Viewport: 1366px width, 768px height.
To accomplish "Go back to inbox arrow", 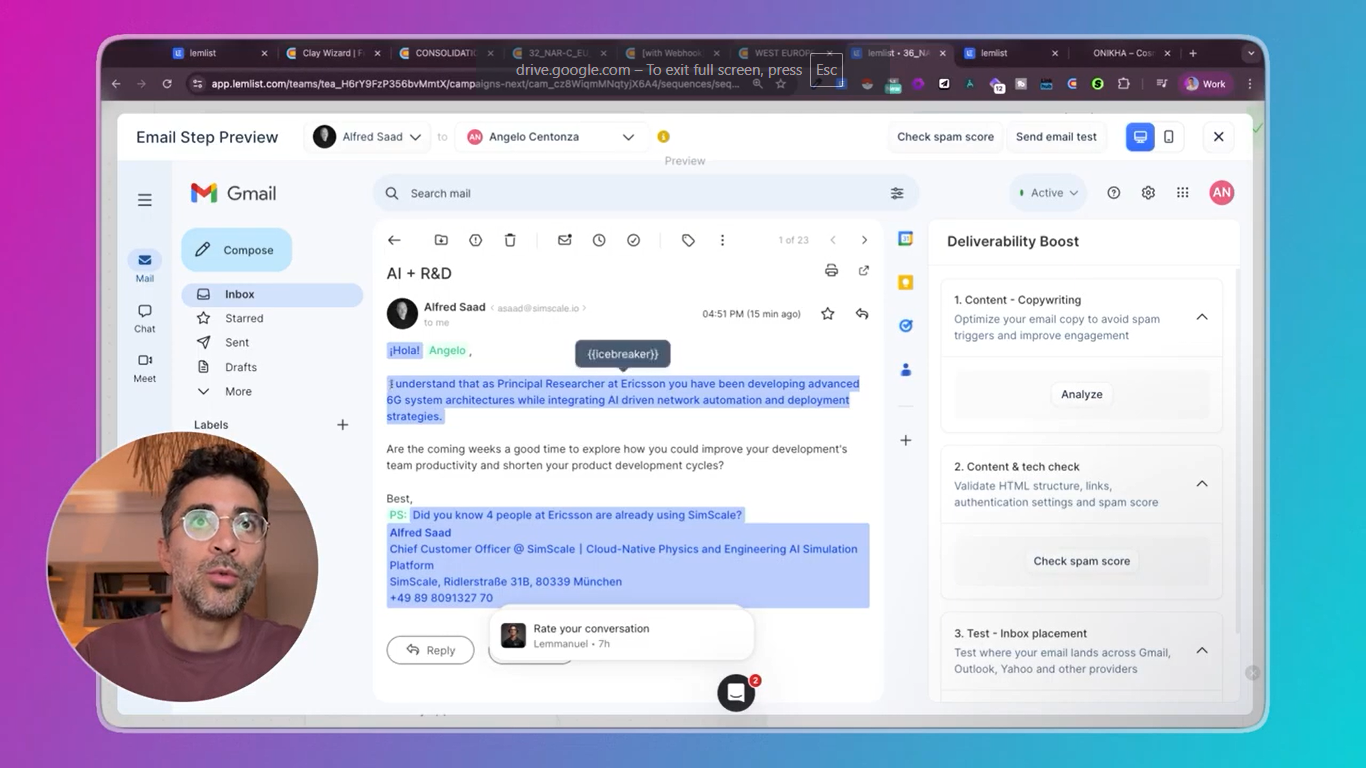I will (x=394, y=240).
